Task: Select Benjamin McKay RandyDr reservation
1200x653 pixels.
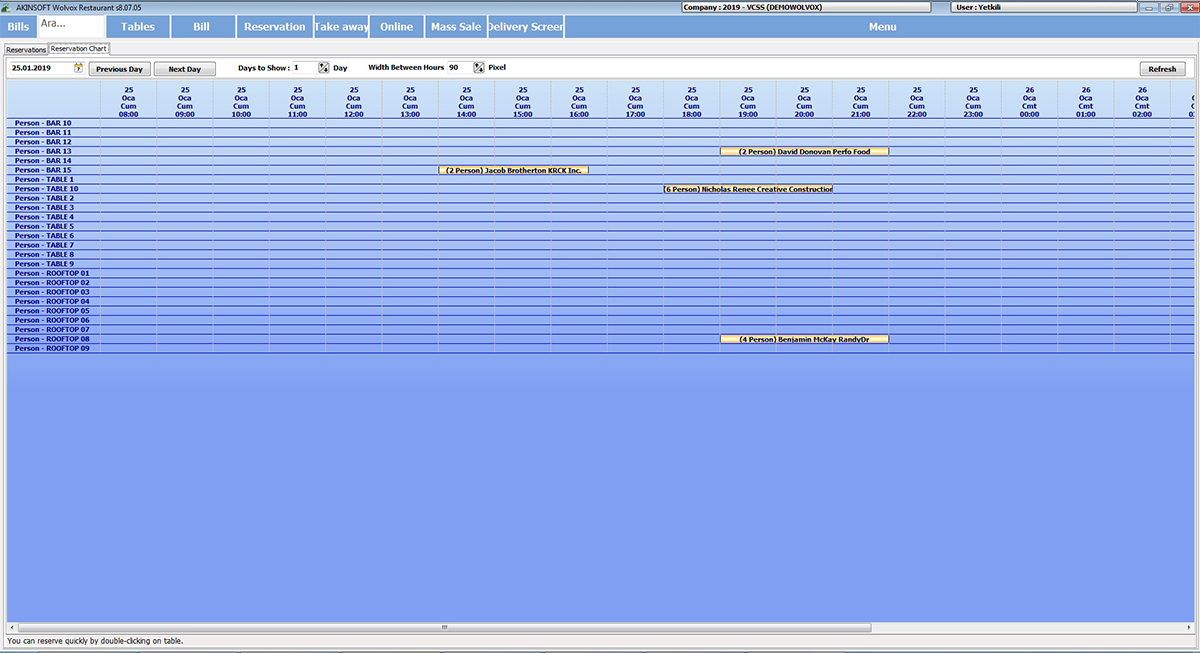Action: [x=804, y=340]
